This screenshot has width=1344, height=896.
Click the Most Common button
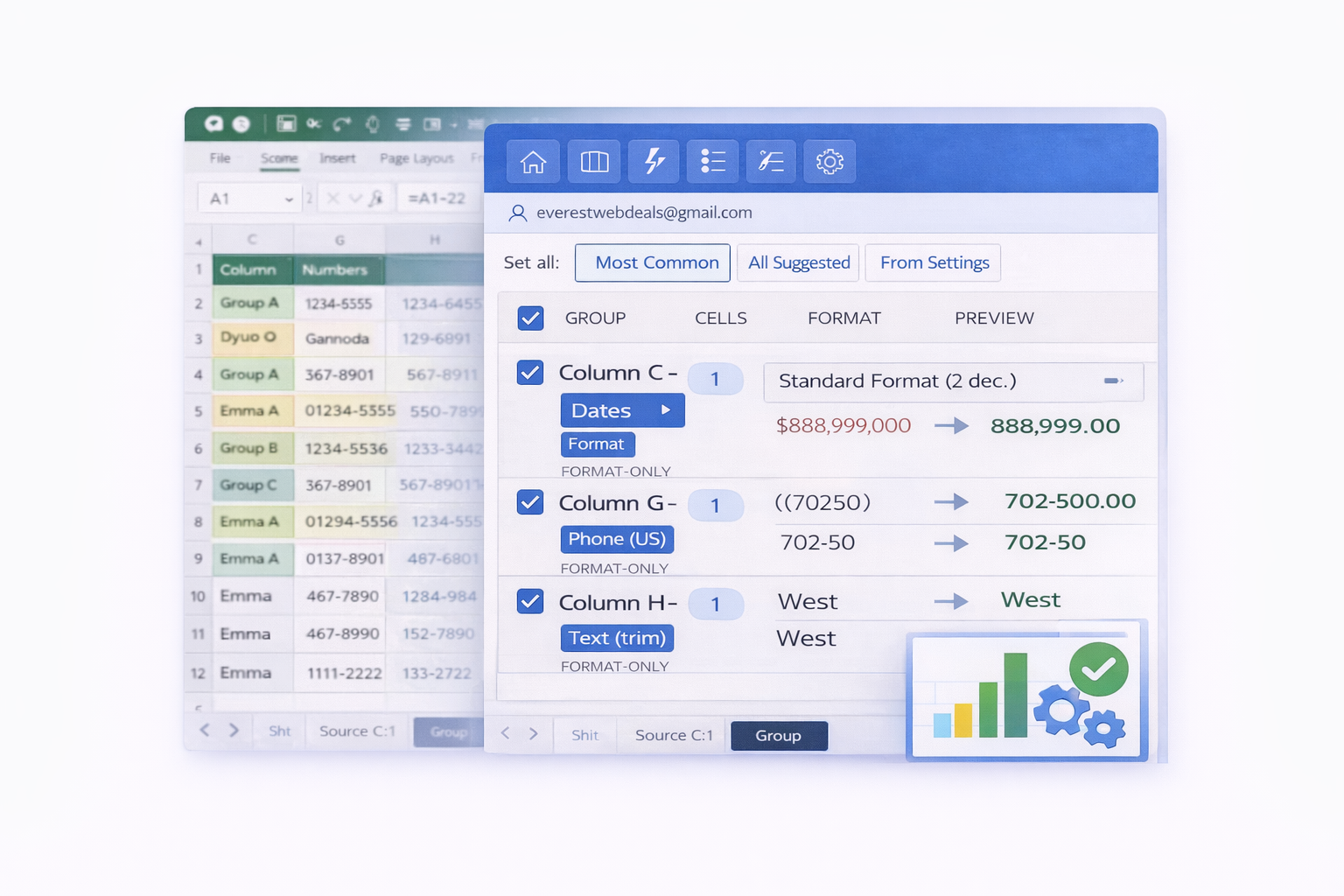coord(652,262)
